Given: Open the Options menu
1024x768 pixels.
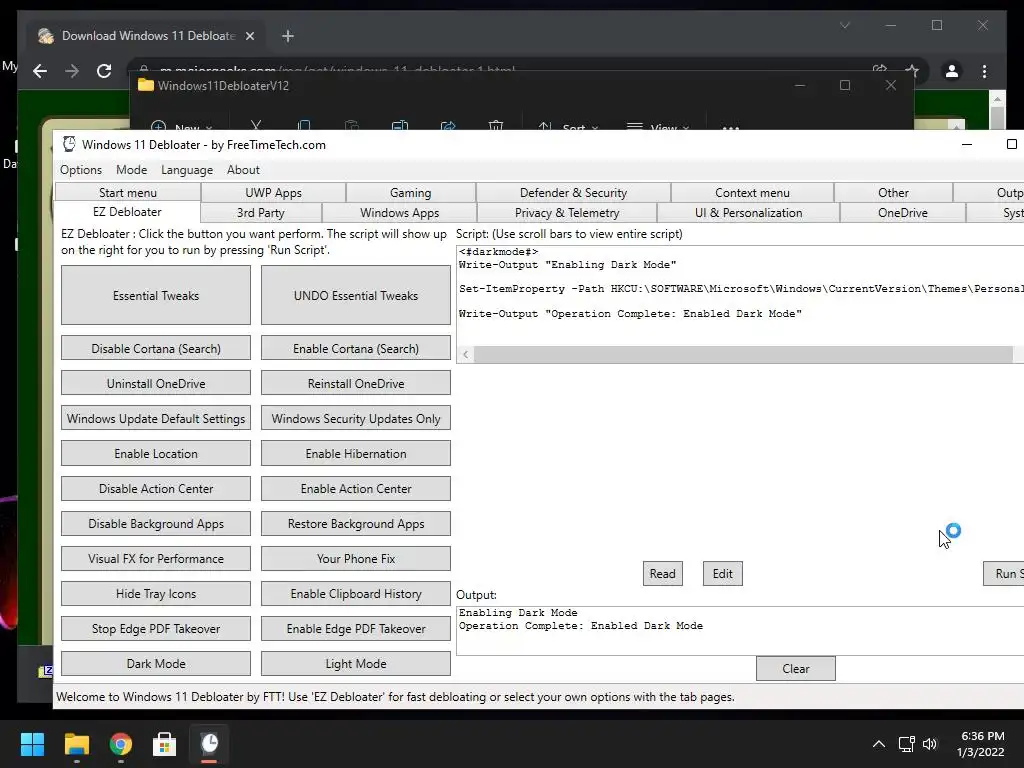Looking at the screenshot, I should (x=81, y=170).
